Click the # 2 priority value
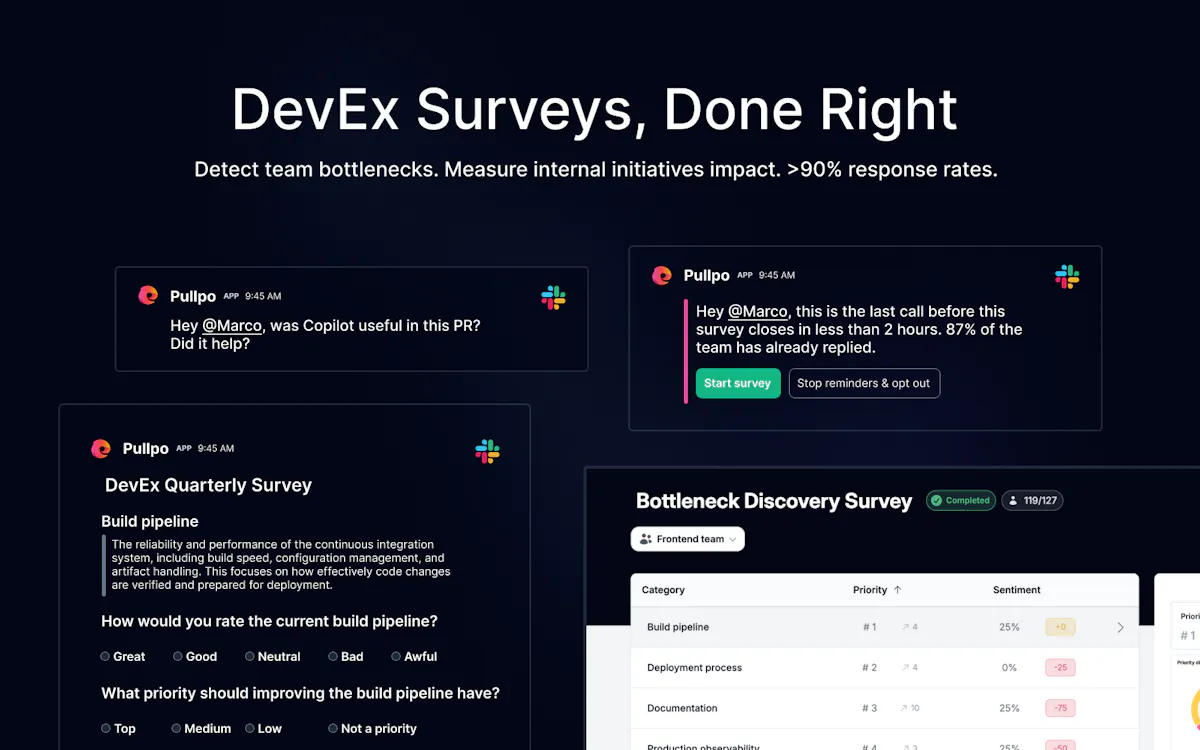Screen dimensions: 1200x750 click(x=870, y=667)
